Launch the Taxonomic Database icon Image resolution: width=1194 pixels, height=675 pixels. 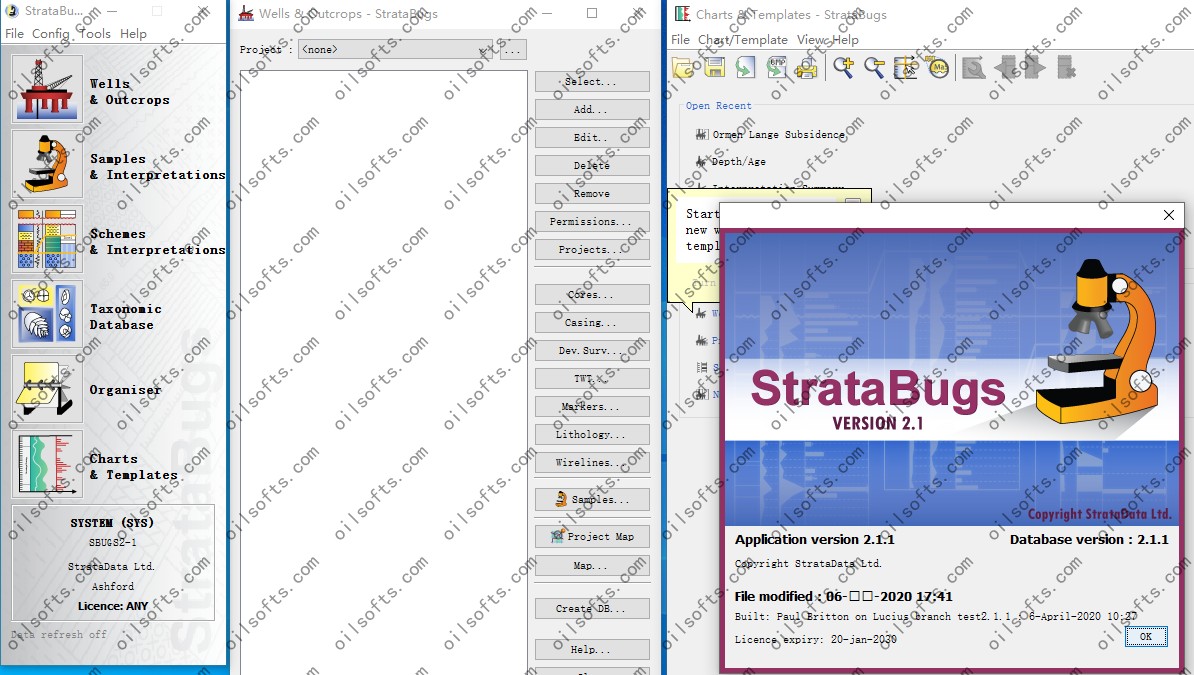[x=47, y=314]
